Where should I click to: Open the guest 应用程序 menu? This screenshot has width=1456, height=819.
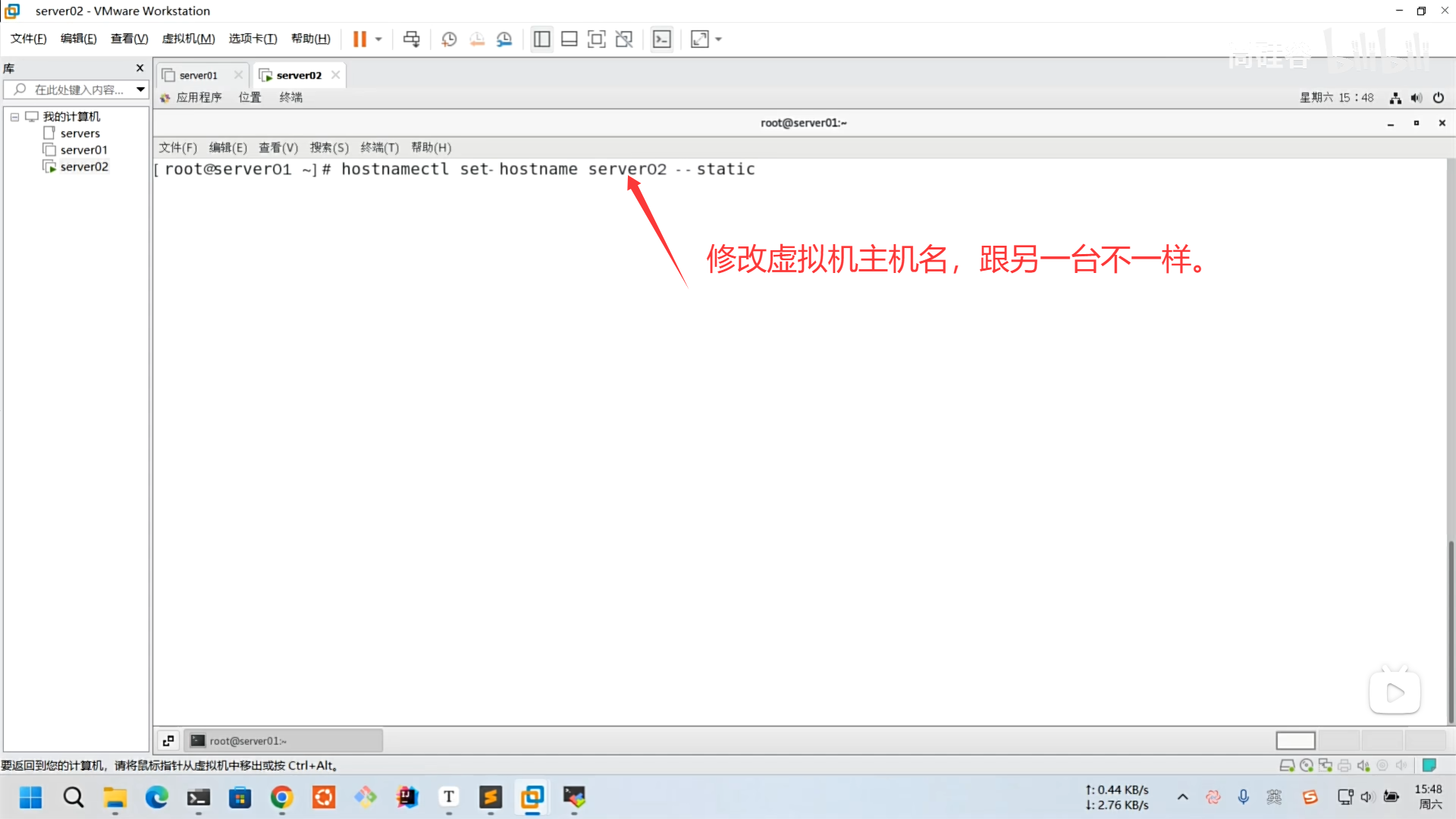click(198, 97)
